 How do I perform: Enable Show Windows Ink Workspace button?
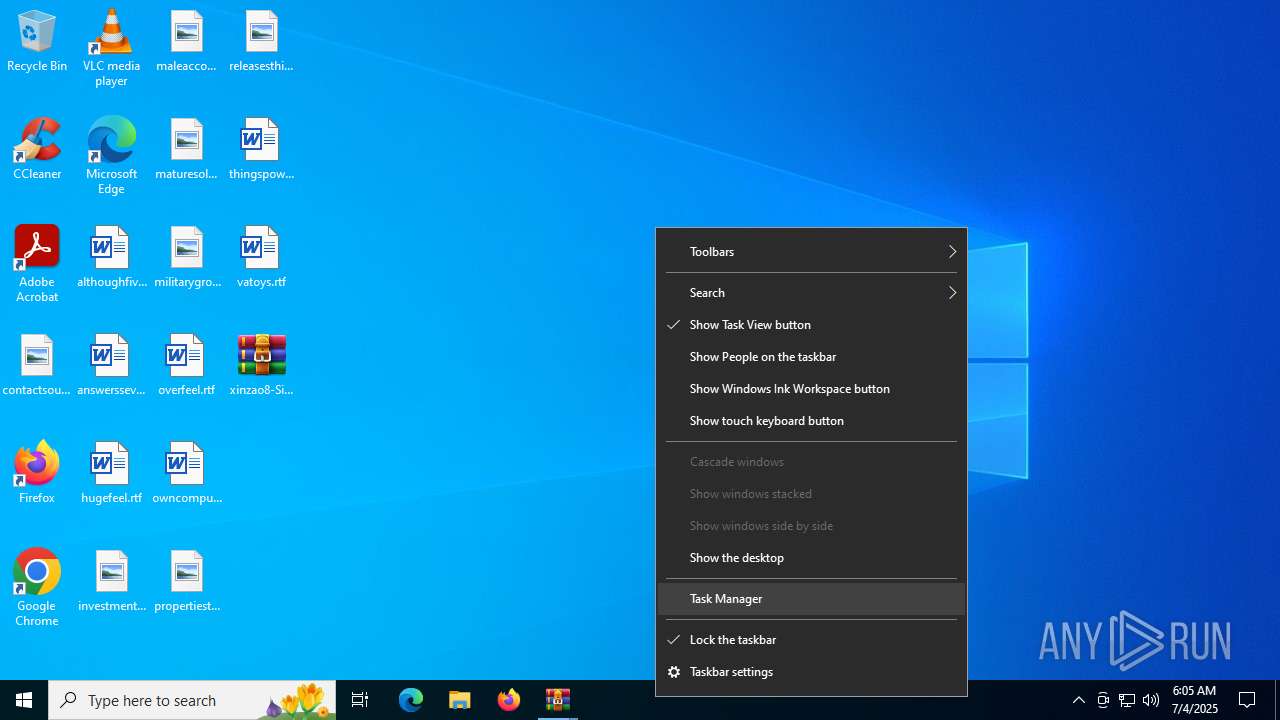(811, 389)
